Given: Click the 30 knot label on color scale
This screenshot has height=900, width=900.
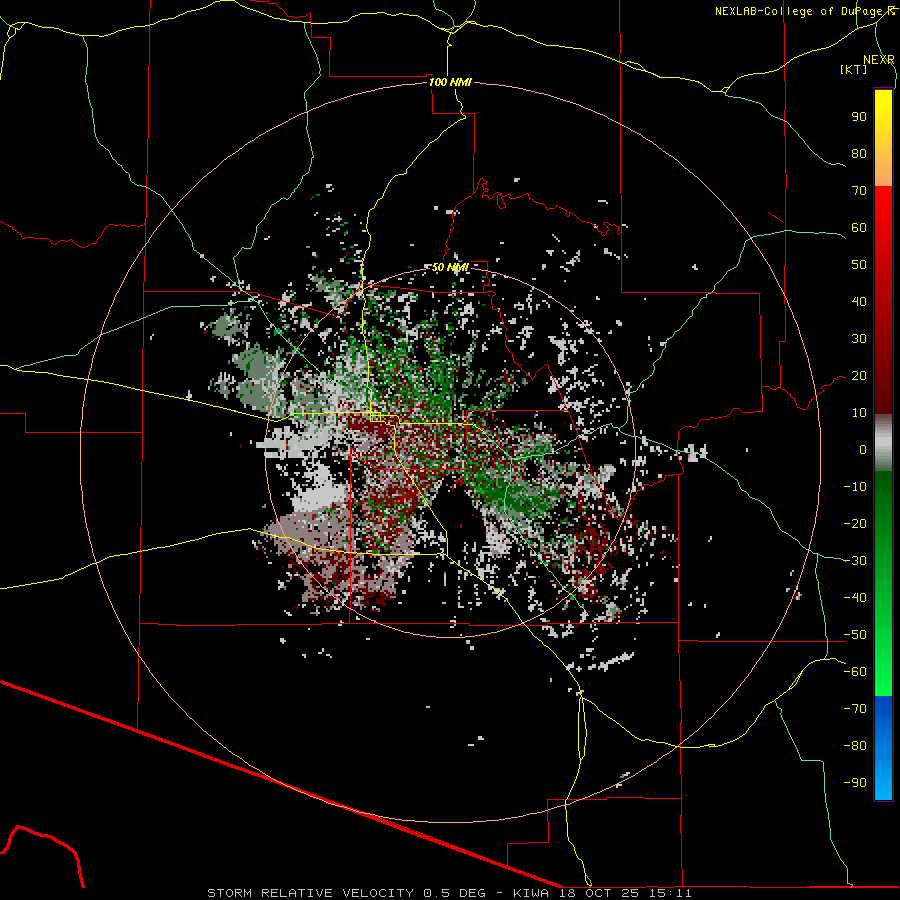Looking at the screenshot, I should [x=859, y=339].
